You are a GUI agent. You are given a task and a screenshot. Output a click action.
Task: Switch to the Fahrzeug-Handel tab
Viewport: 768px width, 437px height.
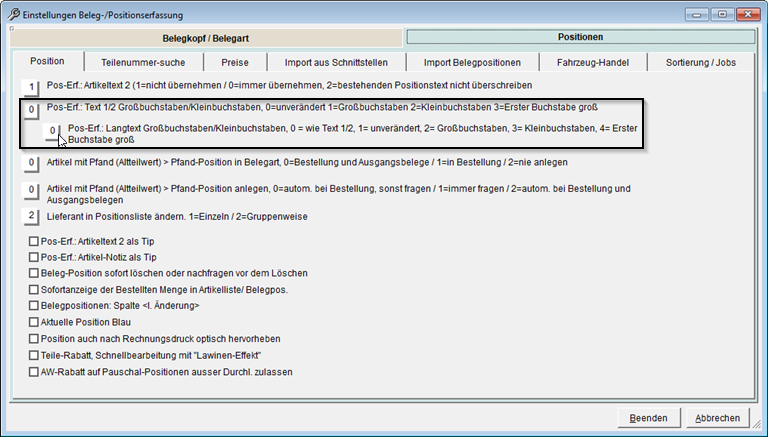pyautogui.click(x=593, y=63)
